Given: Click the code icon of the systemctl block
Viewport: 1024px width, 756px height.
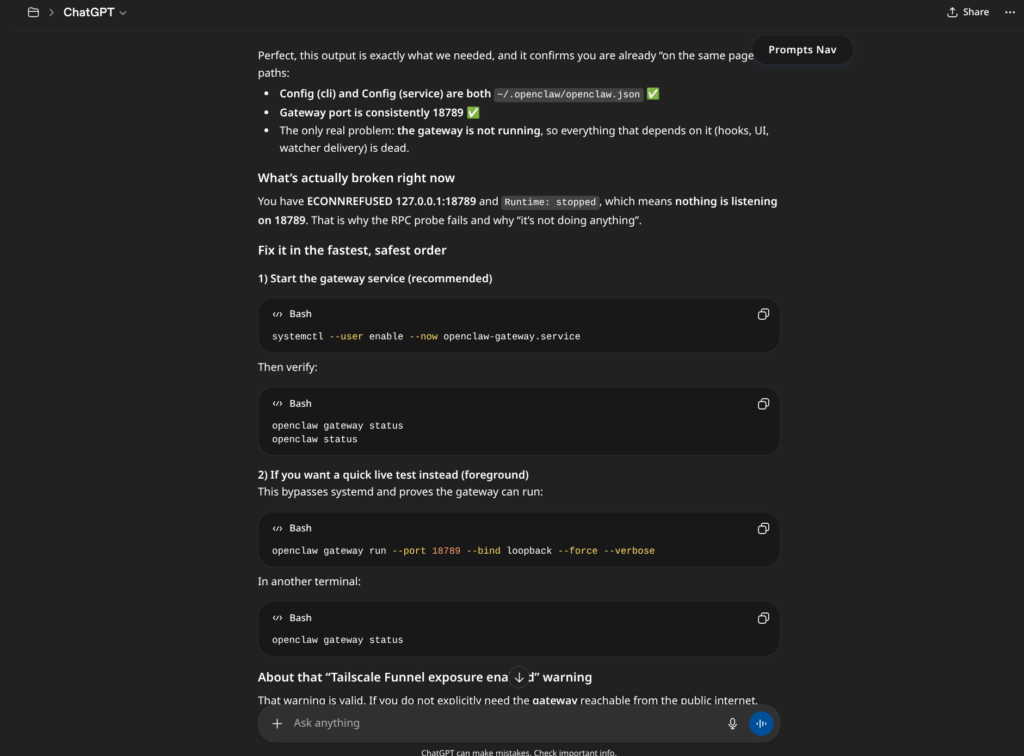Looking at the screenshot, I should pos(278,314).
